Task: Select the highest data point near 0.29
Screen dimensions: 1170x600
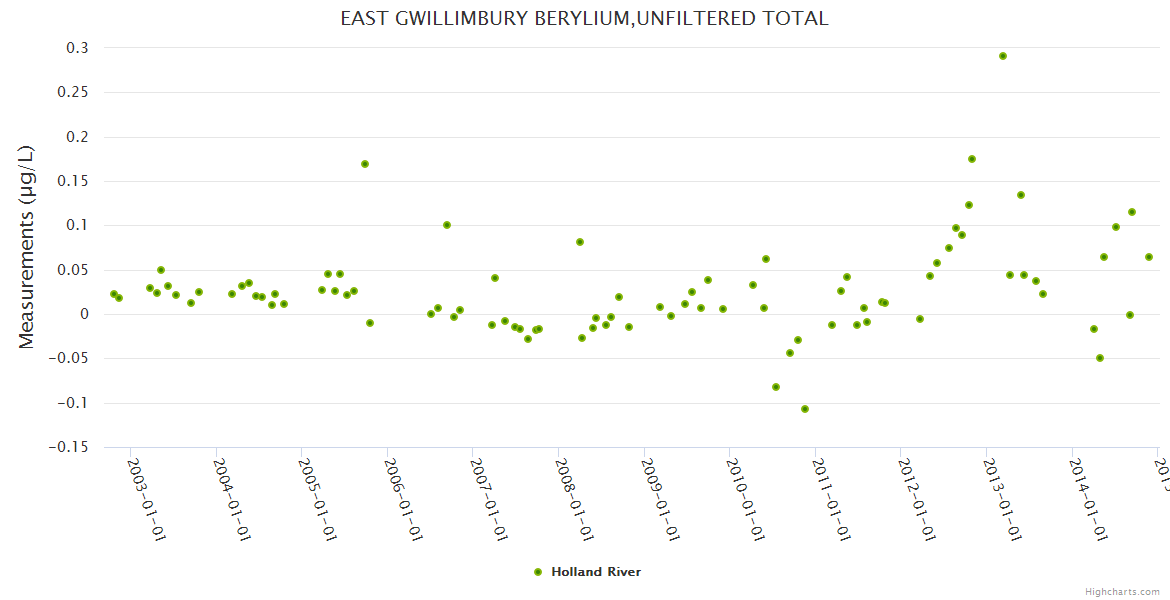Action: click(x=1003, y=56)
